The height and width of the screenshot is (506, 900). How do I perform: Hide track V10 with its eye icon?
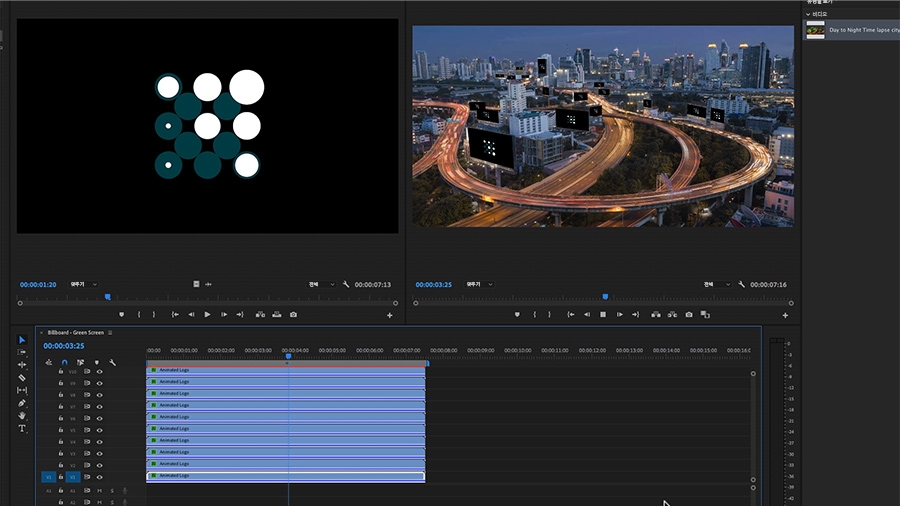tap(99, 371)
